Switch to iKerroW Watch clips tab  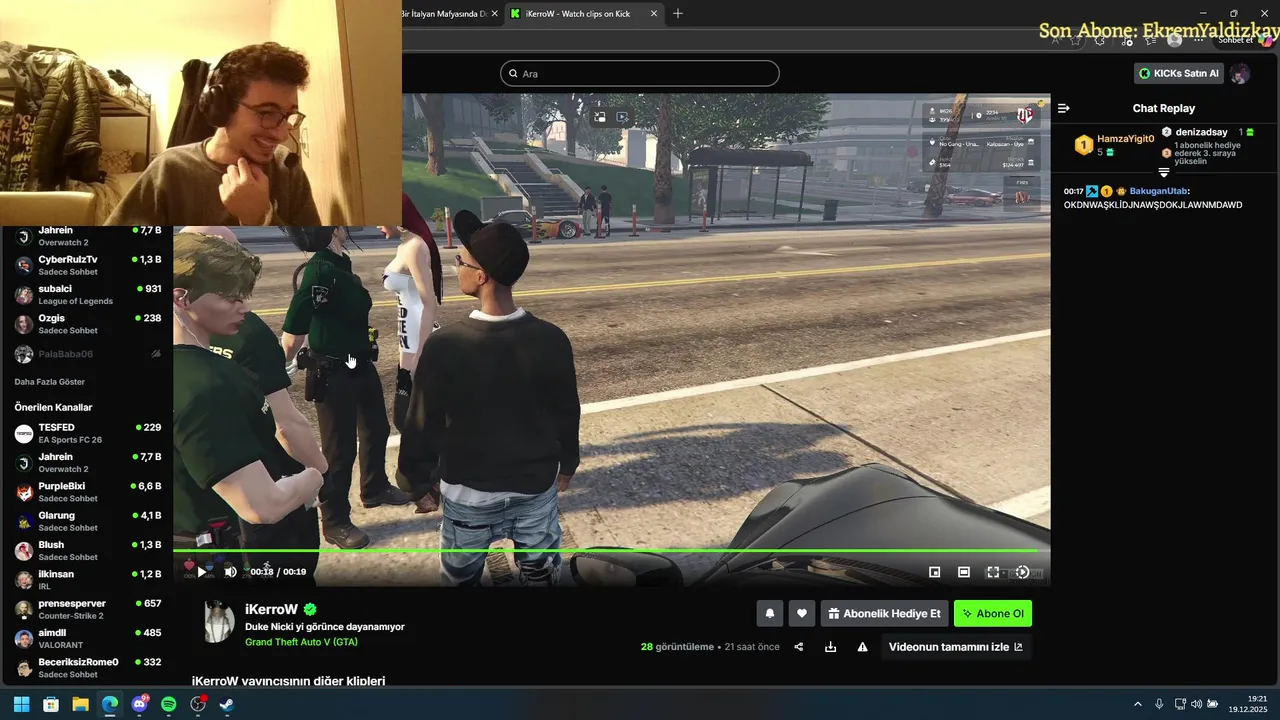pyautogui.click(x=583, y=13)
